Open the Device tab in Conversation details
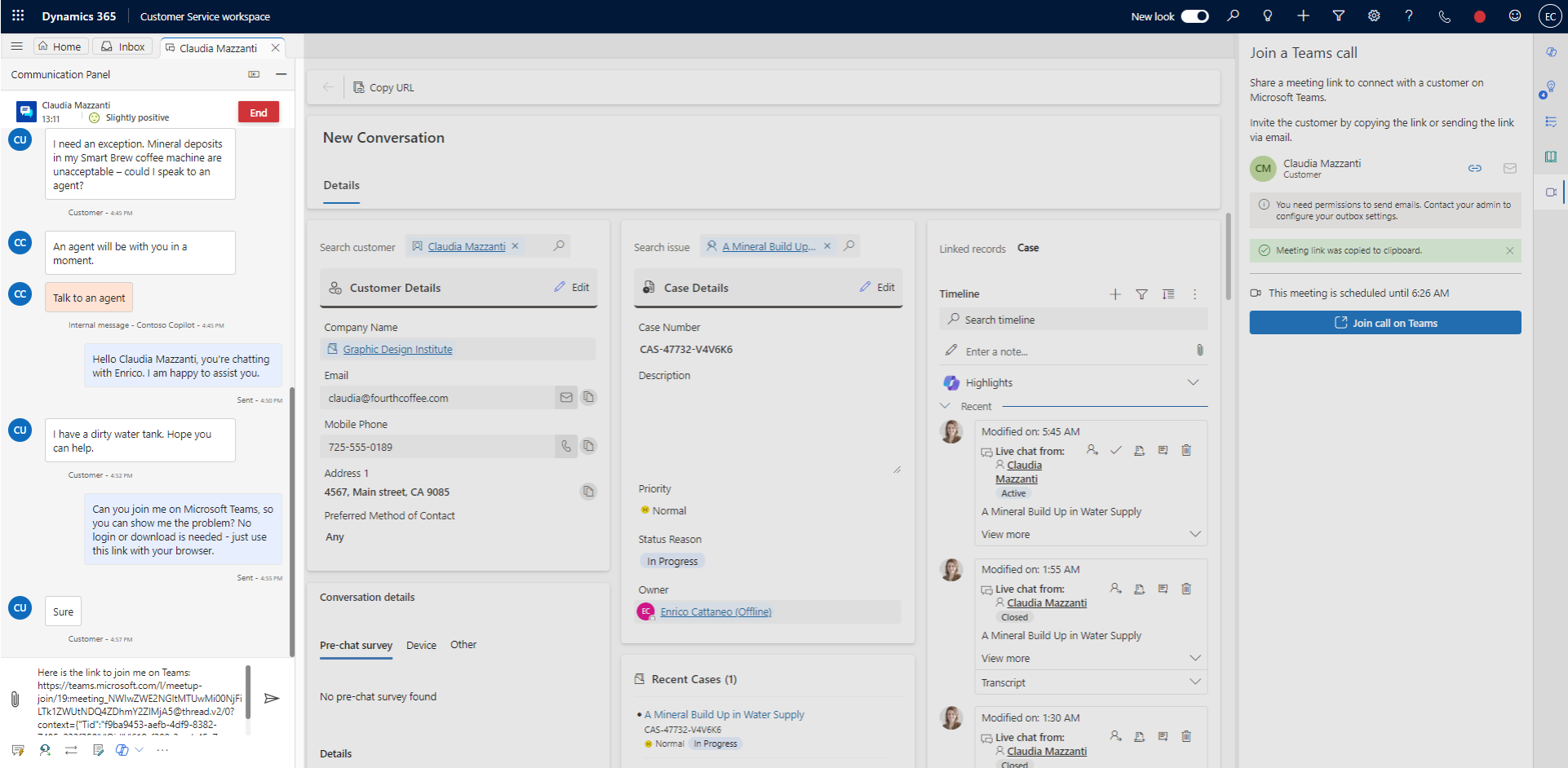Viewport: 1568px width, 768px height. [x=421, y=645]
